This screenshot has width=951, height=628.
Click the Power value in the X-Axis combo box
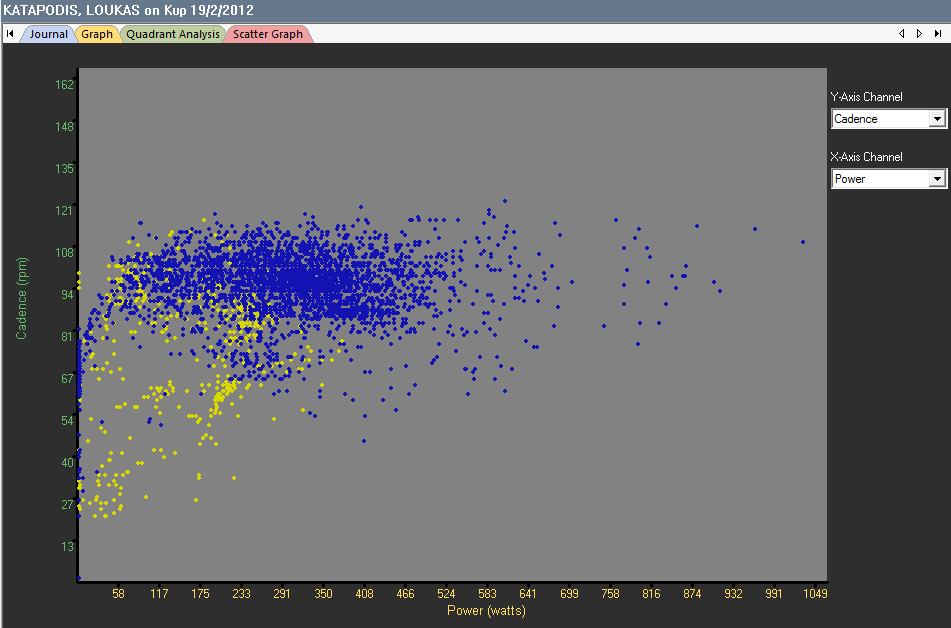pos(879,179)
